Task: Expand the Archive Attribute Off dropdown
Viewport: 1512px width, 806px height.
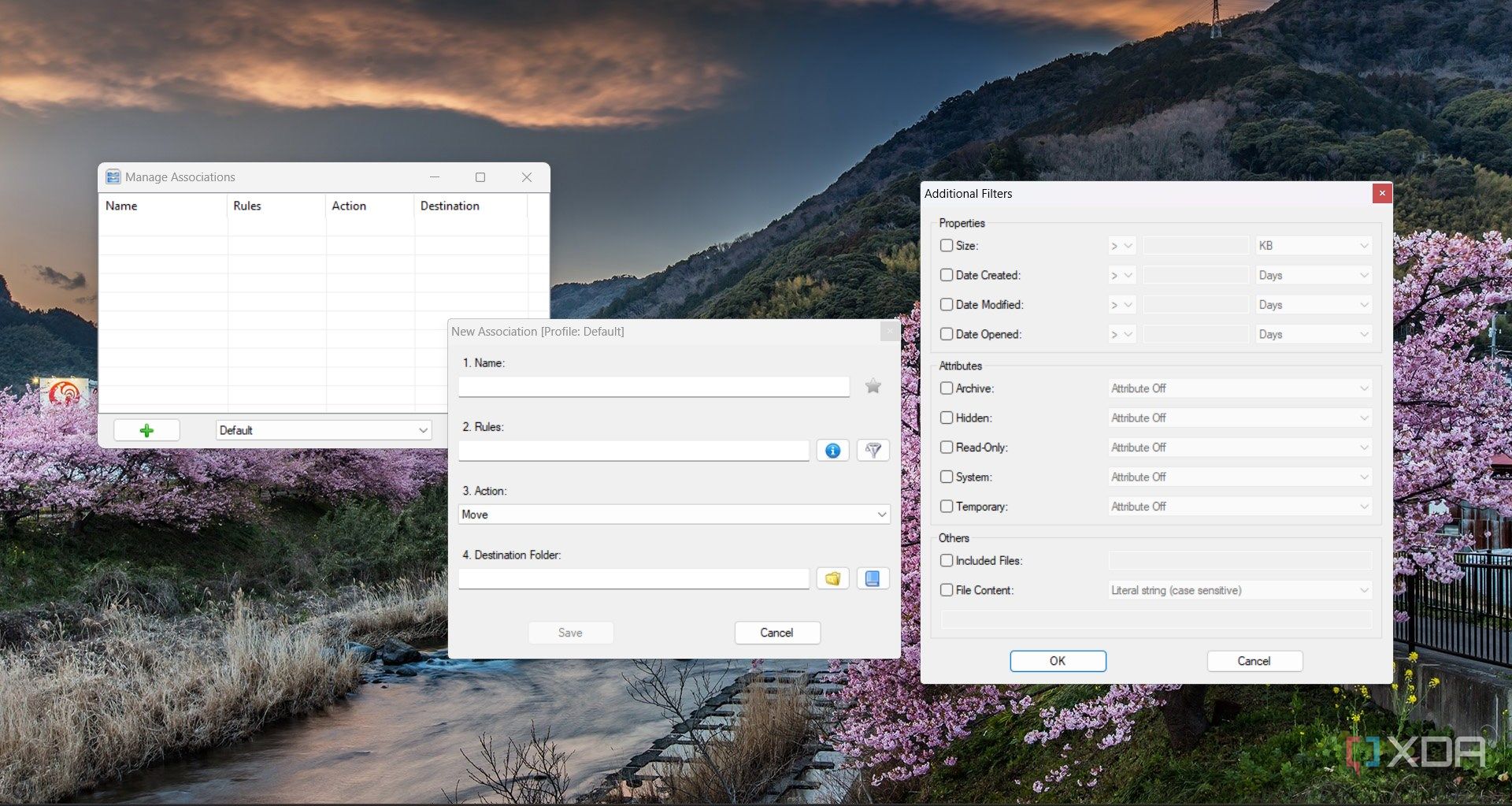Action: tap(1240, 388)
